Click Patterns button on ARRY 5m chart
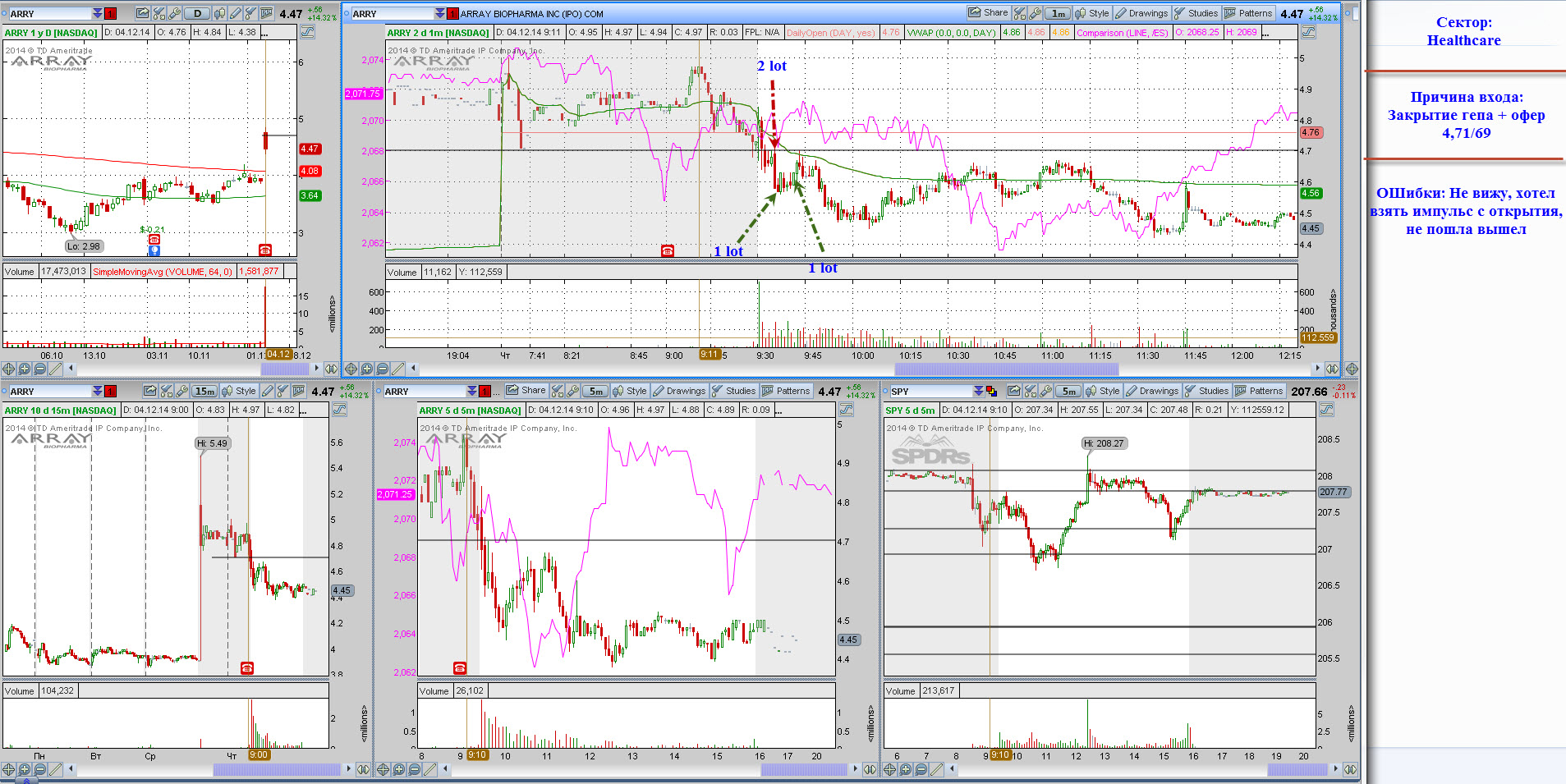The height and width of the screenshot is (784, 1566). (x=786, y=391)
